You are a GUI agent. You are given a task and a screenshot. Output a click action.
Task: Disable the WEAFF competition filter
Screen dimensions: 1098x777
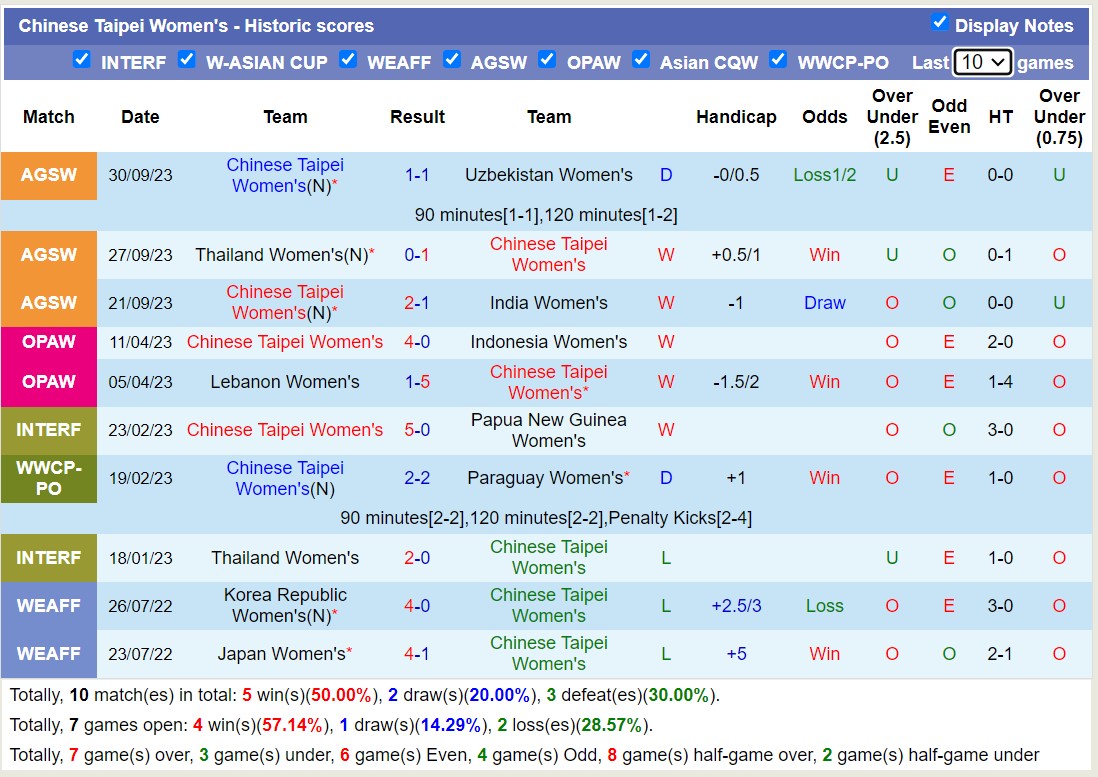click(x=348, y=60)
